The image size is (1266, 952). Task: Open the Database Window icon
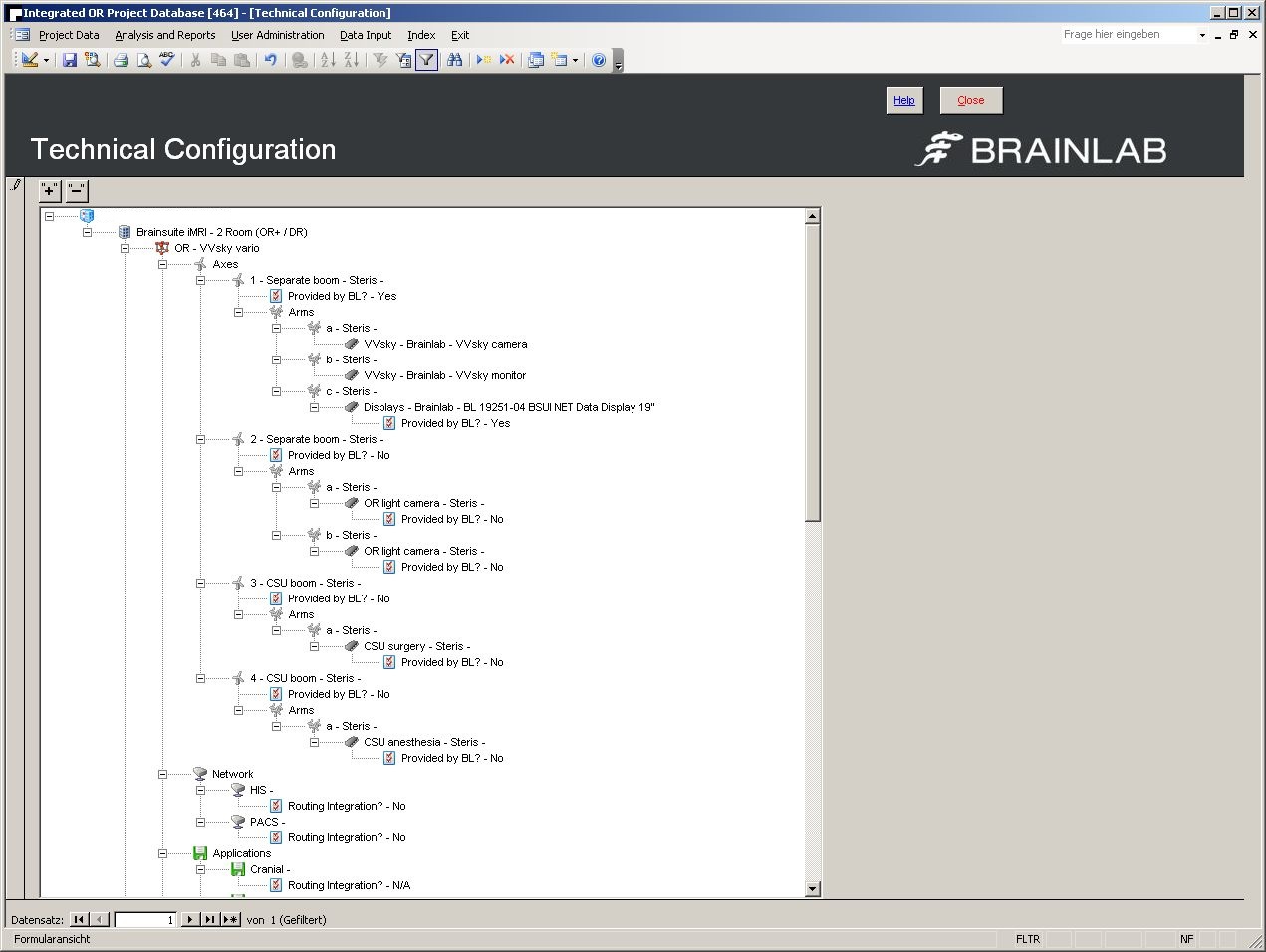coord(536,60)
